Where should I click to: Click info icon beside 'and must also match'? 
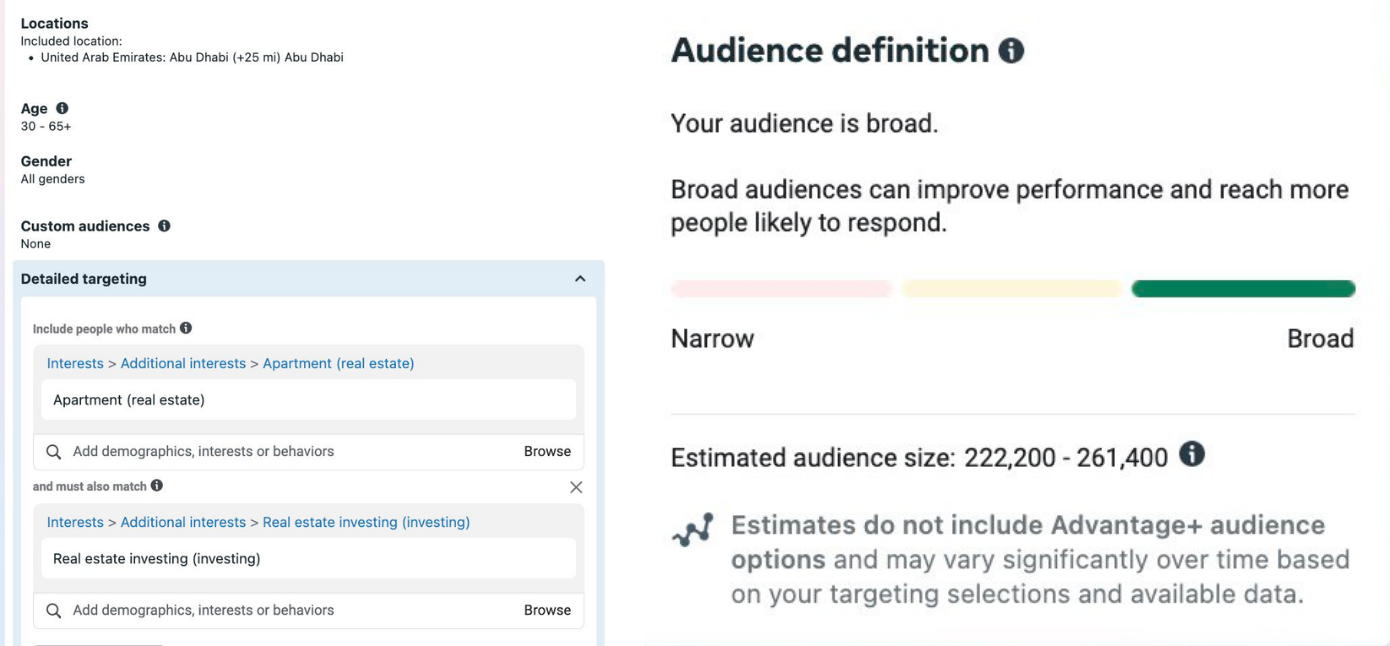[157, 486]
